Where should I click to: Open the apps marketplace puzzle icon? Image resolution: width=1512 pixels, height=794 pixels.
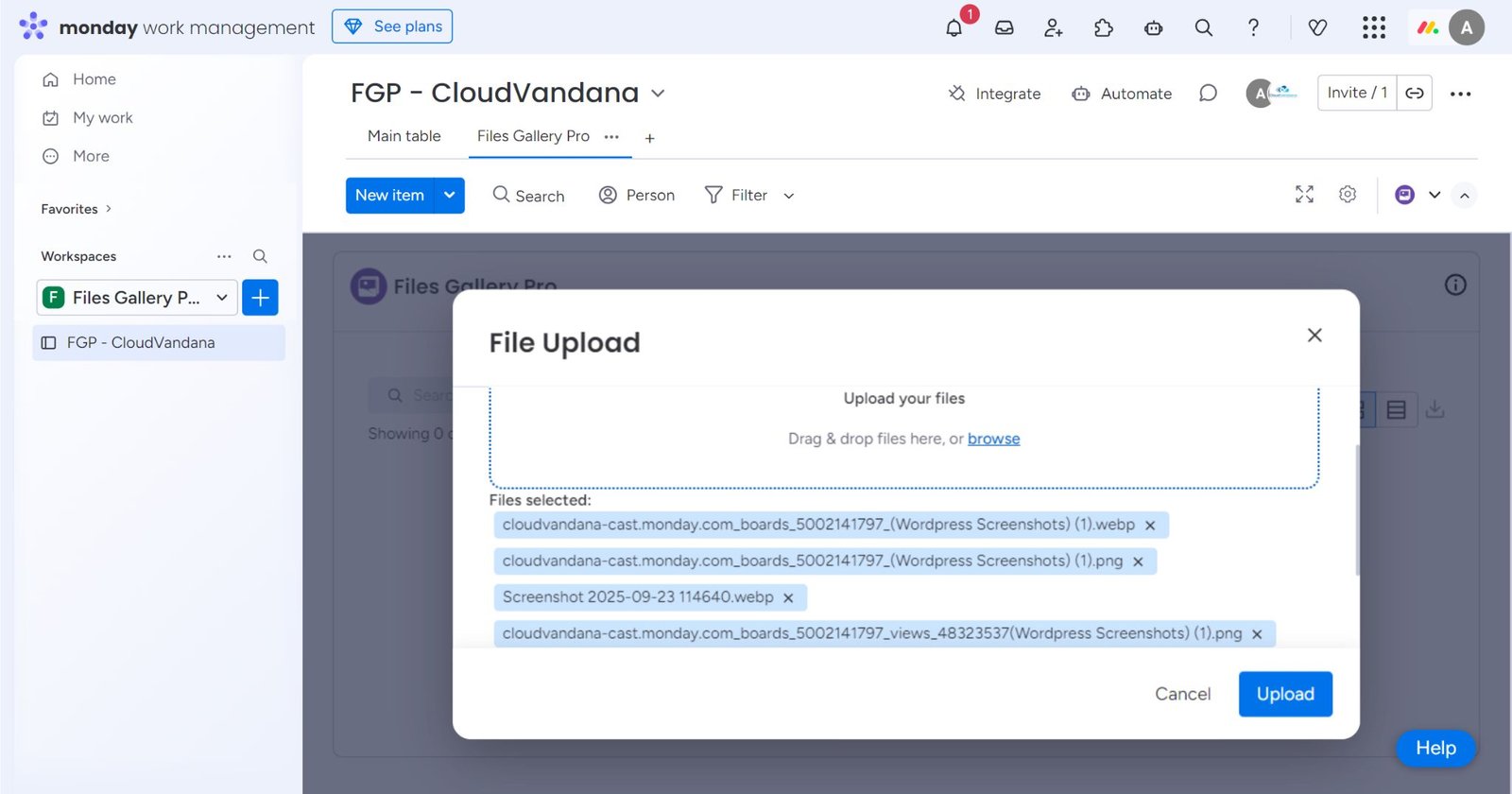coord(1103,28)
